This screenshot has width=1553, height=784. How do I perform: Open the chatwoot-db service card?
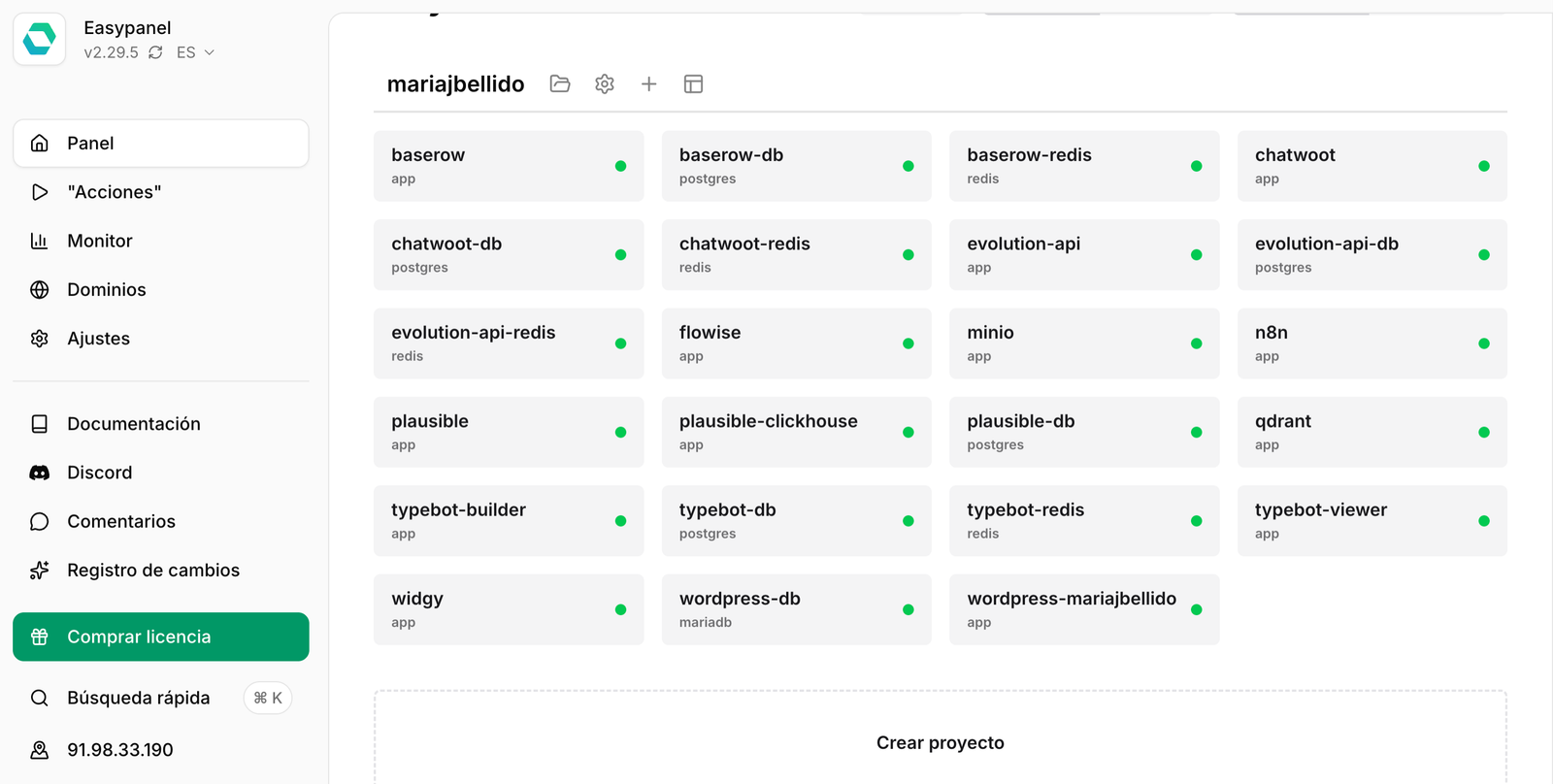point(509,255)
